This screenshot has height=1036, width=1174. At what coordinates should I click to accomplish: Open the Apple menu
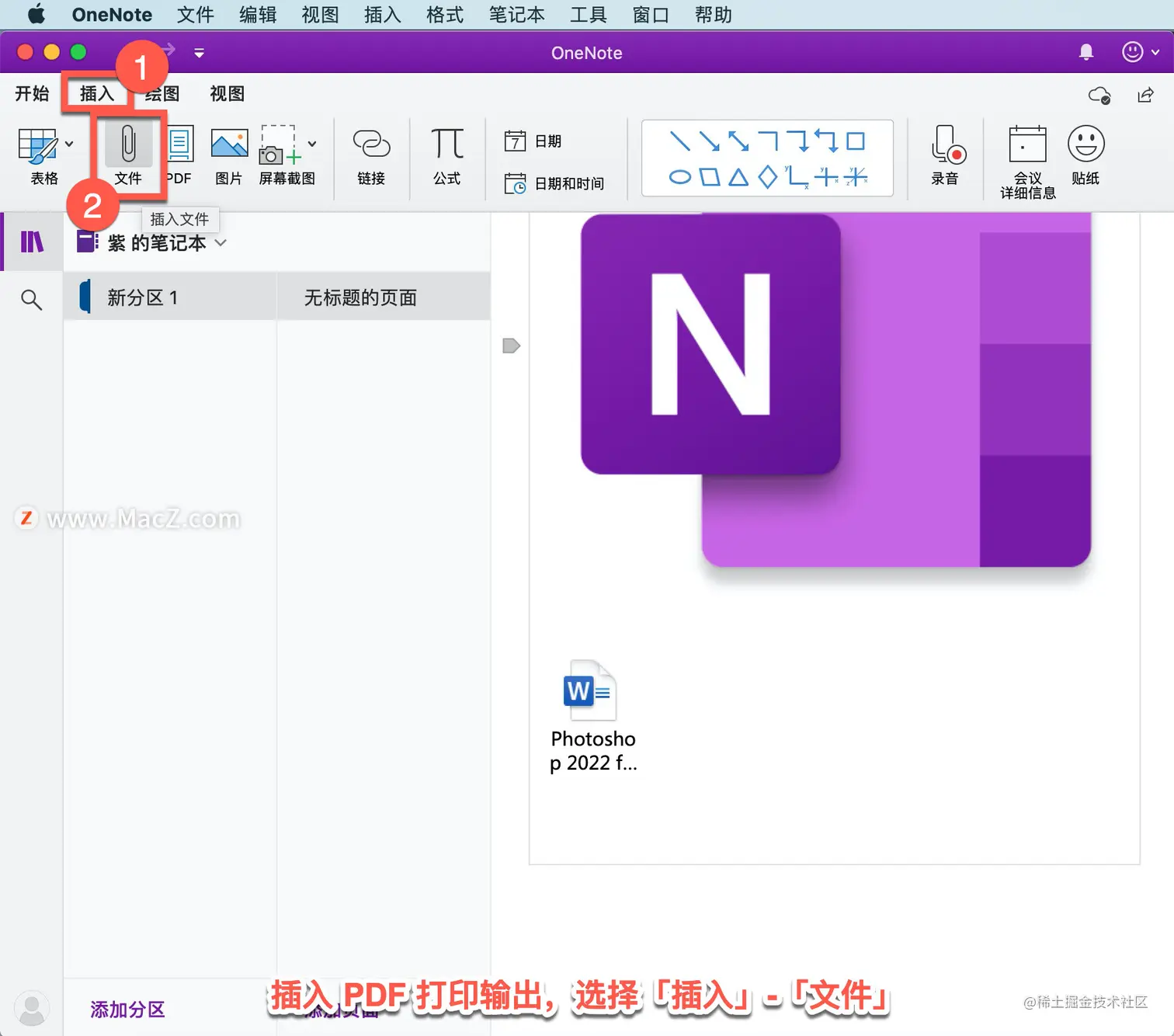[36, 14]
